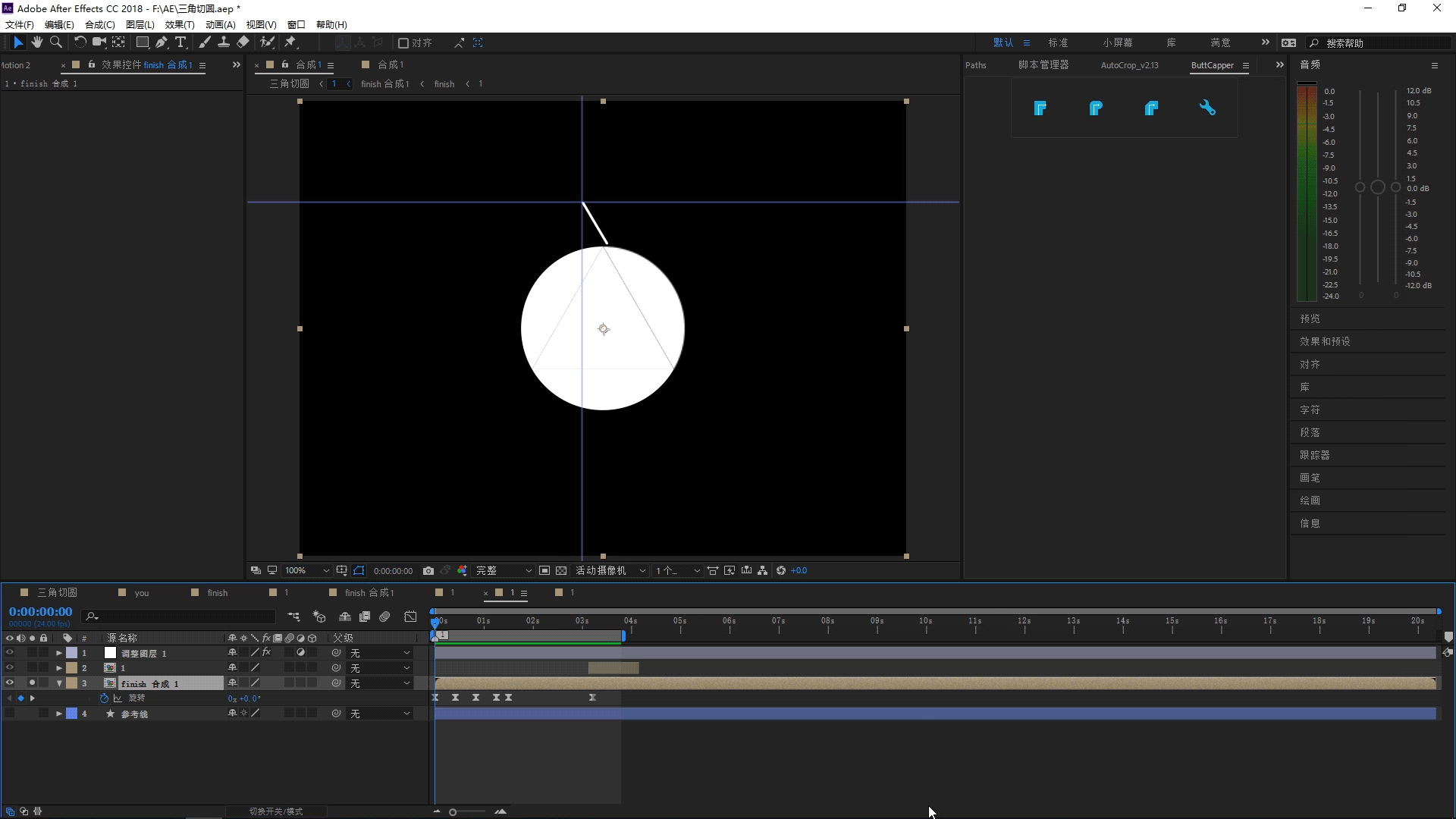1456x819 pixels.
Task: Enable the 对齐 snapping checkbox
Action: (x=403, y=43)
